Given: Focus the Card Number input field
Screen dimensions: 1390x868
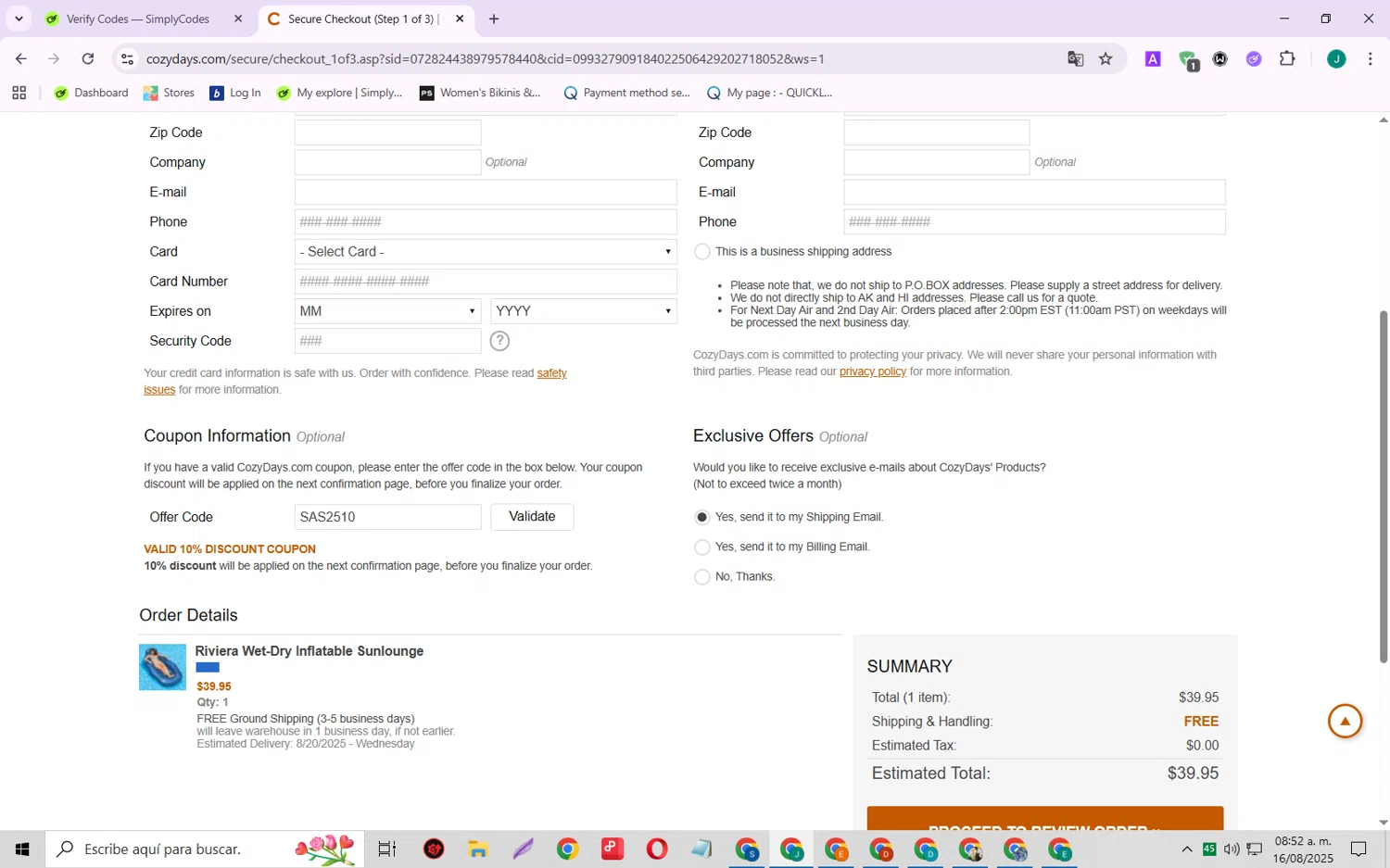Looking at the screenshot, I should (x=486, y=282).
